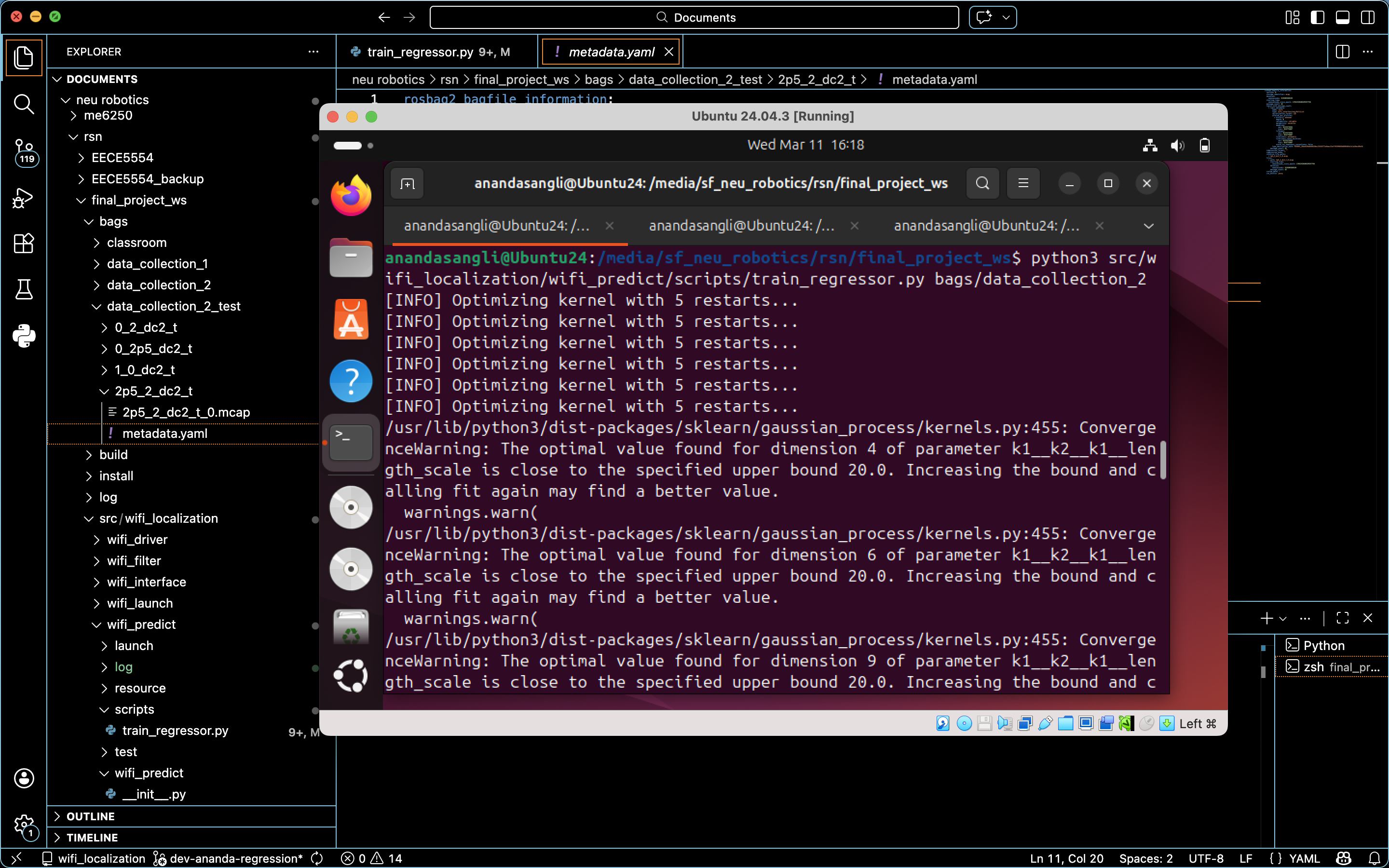This screenshot has width=1389, height=868.
Task: Toggle the secondary side bar layout button
Action: click(x=1368, y=17)
